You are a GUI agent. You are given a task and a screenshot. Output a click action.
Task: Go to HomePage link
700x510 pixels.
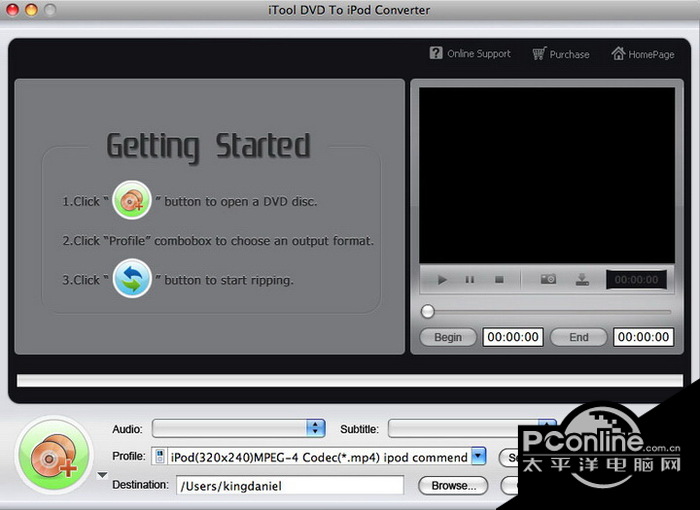click(642, 54)
